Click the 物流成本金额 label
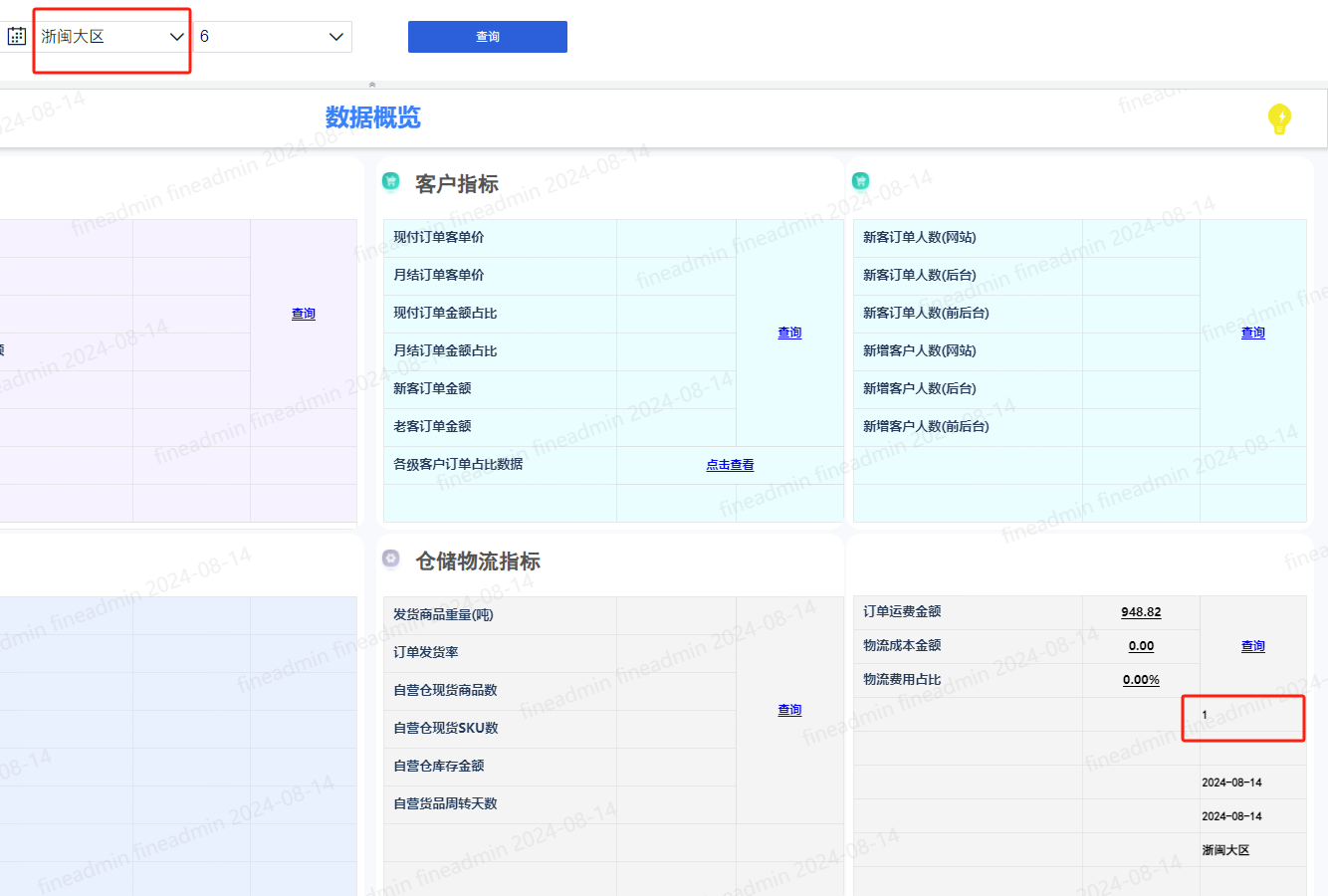 [x=902, y=645]
